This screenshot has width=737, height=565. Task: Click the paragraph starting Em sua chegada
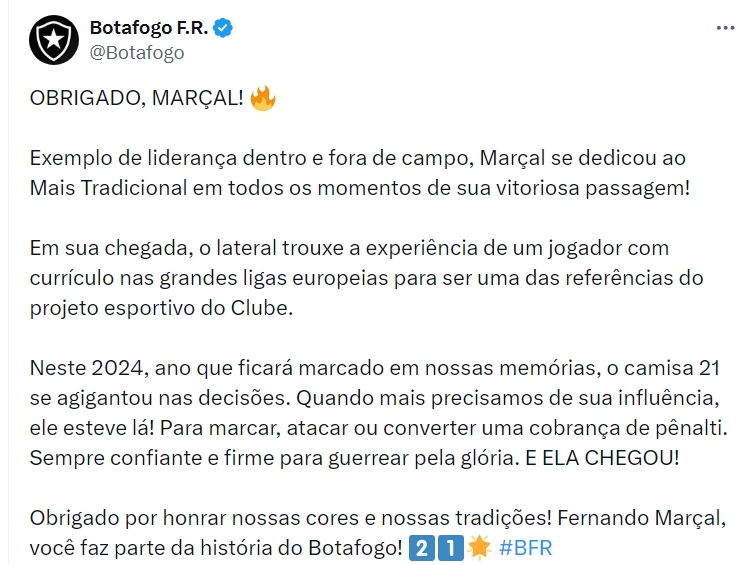coord(367,278)
